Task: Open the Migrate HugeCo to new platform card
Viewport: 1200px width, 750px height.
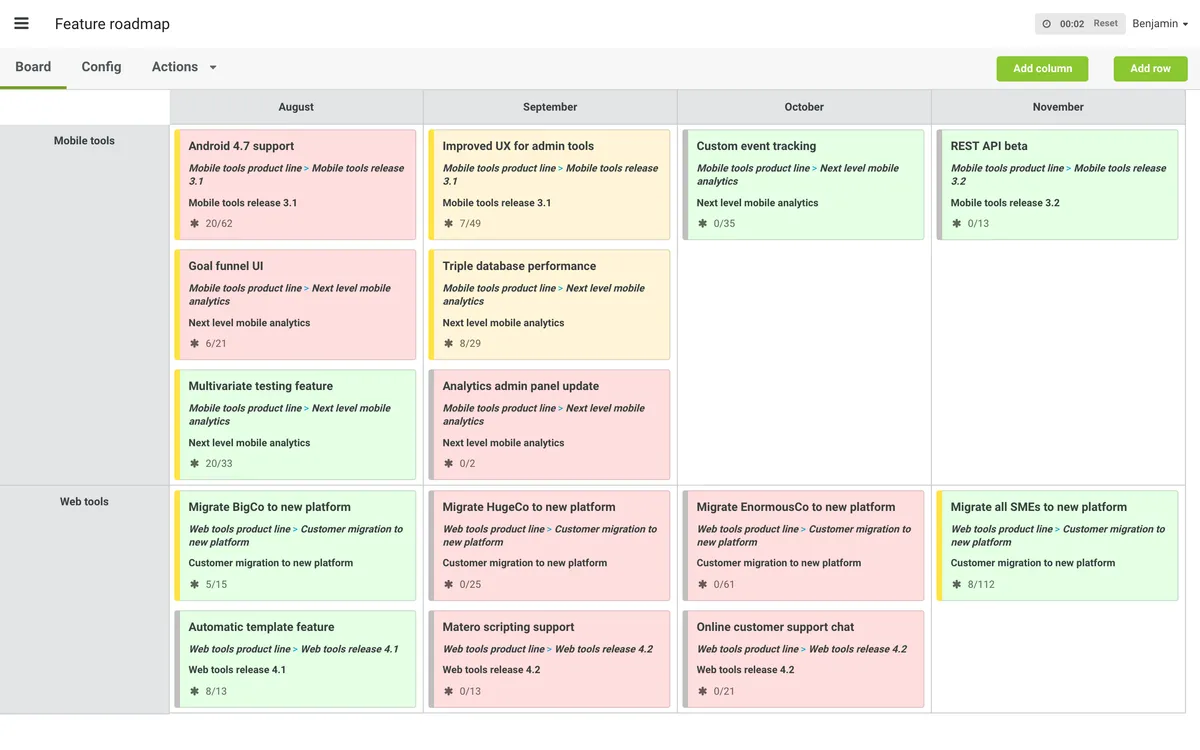Action: pyautogui.click(x=529, y=507)
